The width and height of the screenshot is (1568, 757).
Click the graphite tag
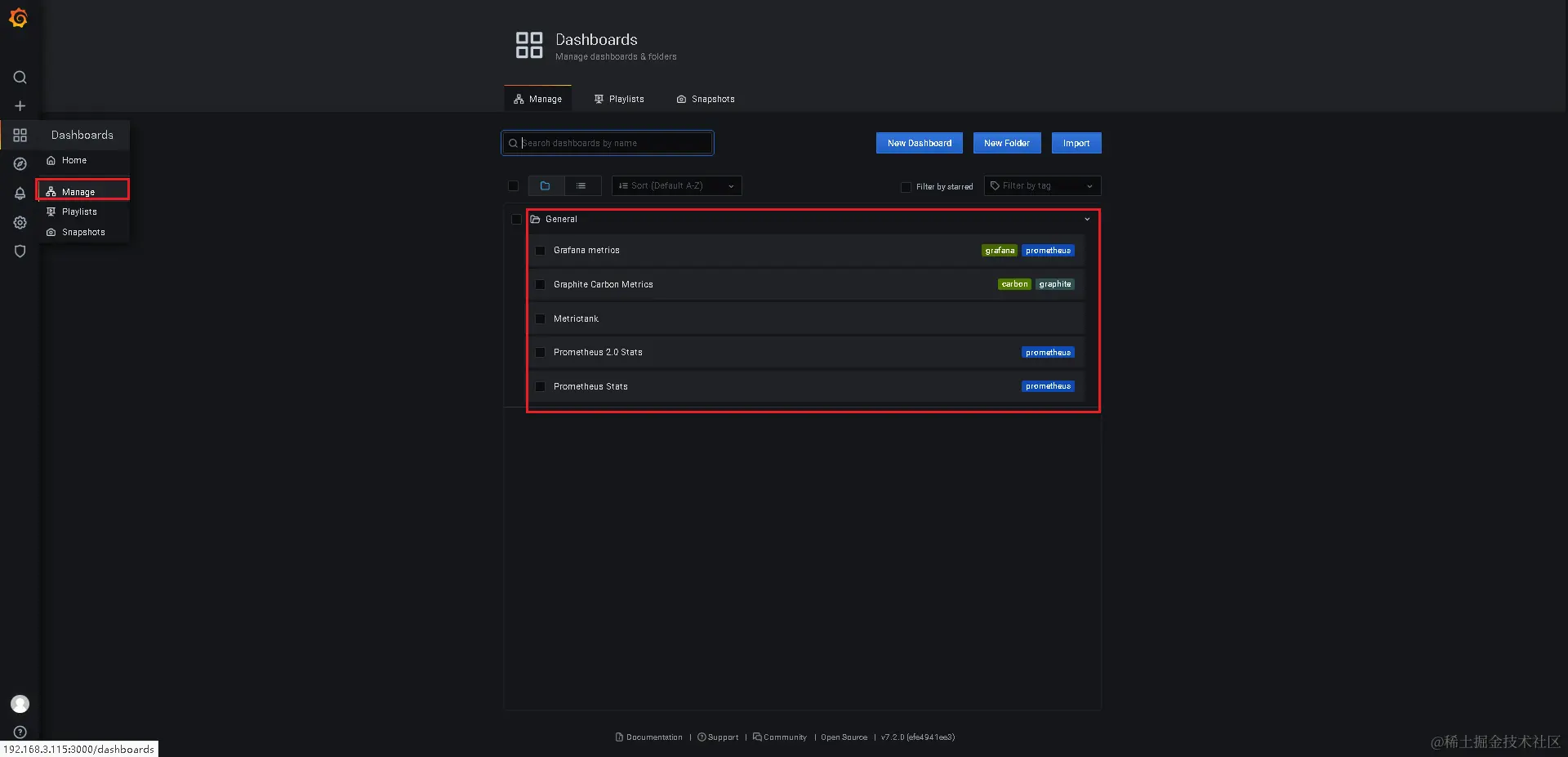point(1055,284)
